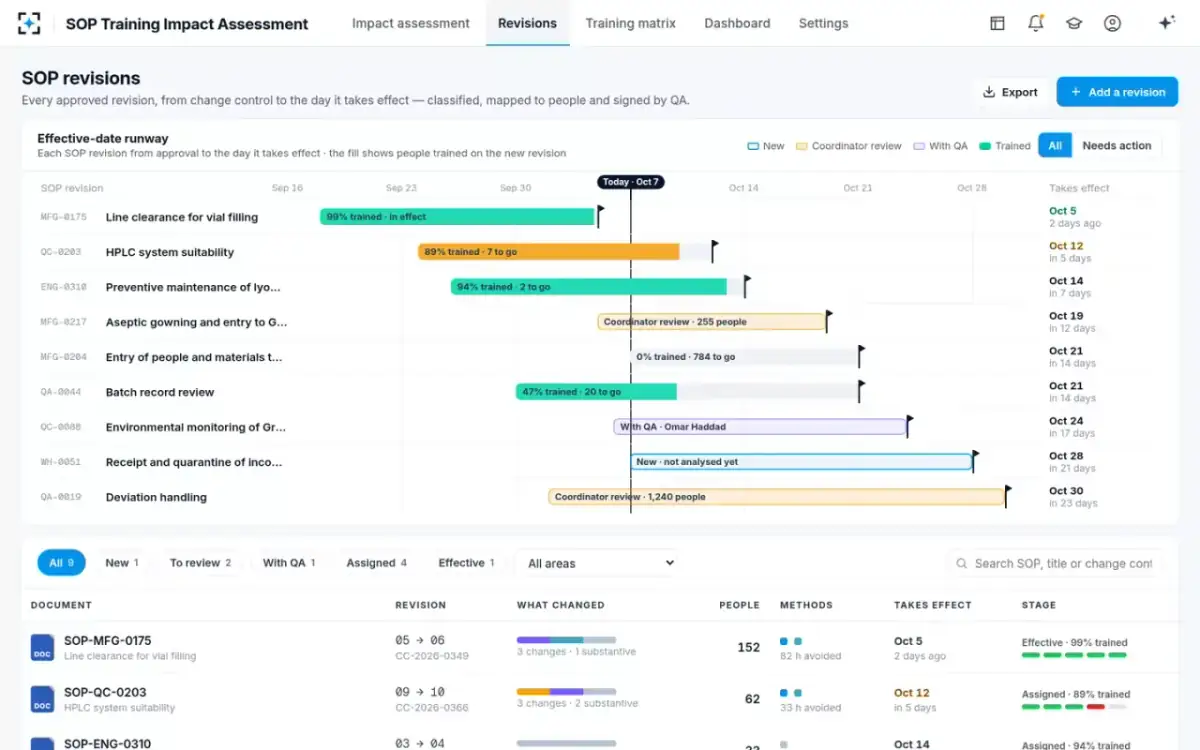Click the SOP-MFG-0175 document icon

click(x=42, y=647)
